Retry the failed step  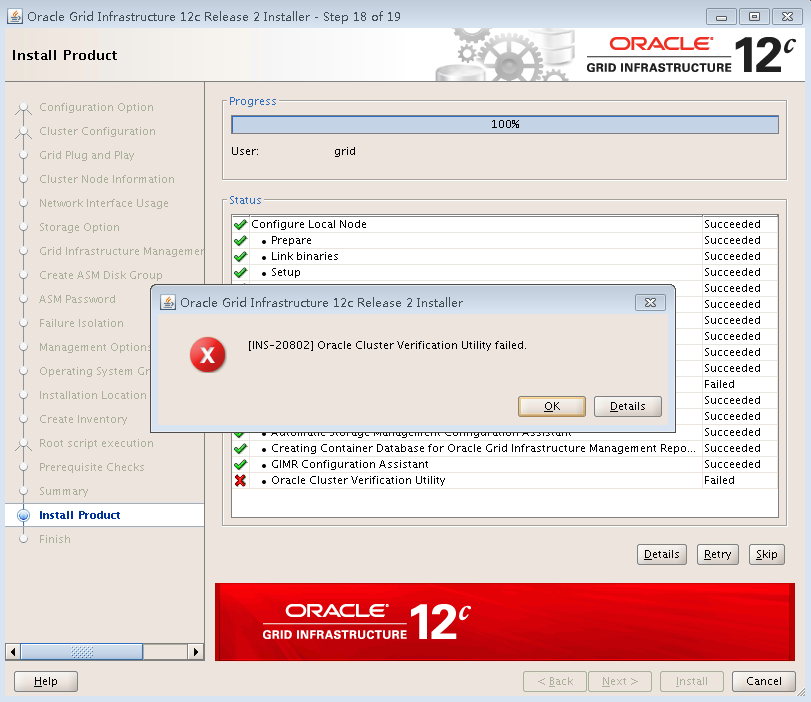point(717,554)
